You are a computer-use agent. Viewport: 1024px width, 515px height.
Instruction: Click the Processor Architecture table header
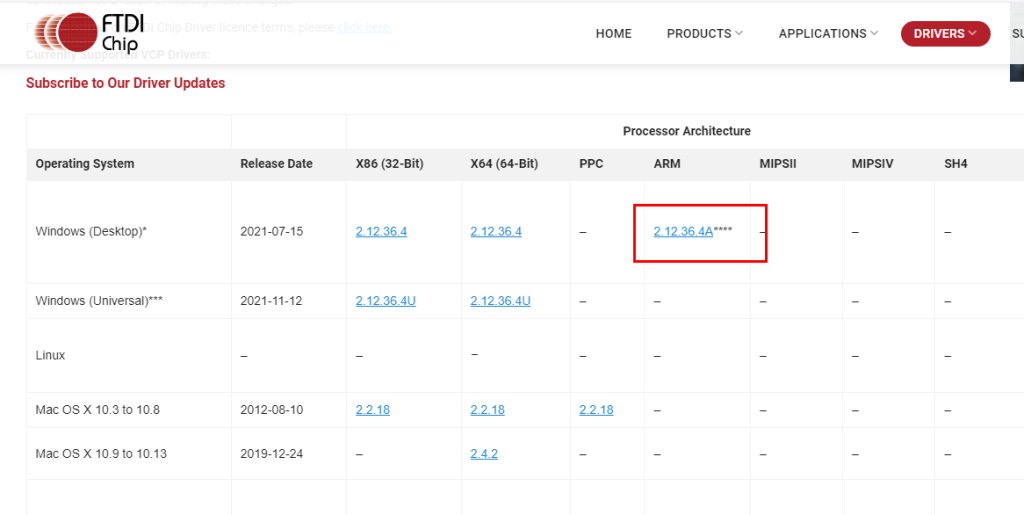[x=686, y=131]
